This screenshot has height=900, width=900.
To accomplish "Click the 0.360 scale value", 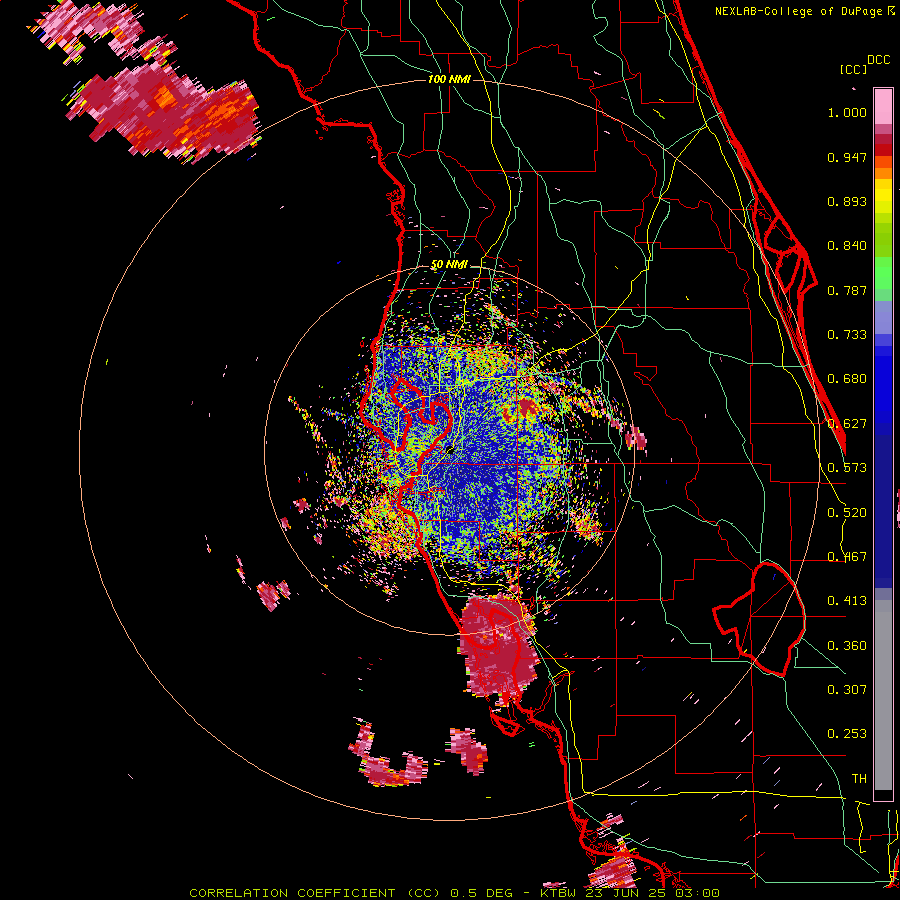I will pos(847,645).
